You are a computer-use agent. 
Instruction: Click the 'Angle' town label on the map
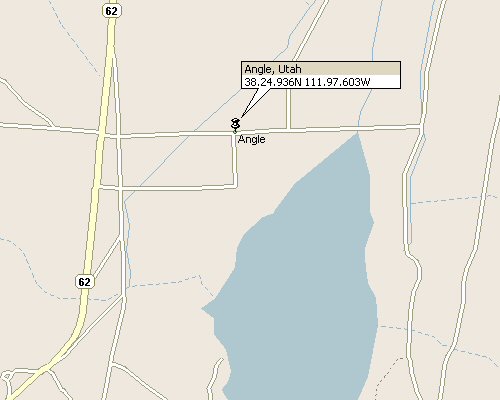coord(252,139)
